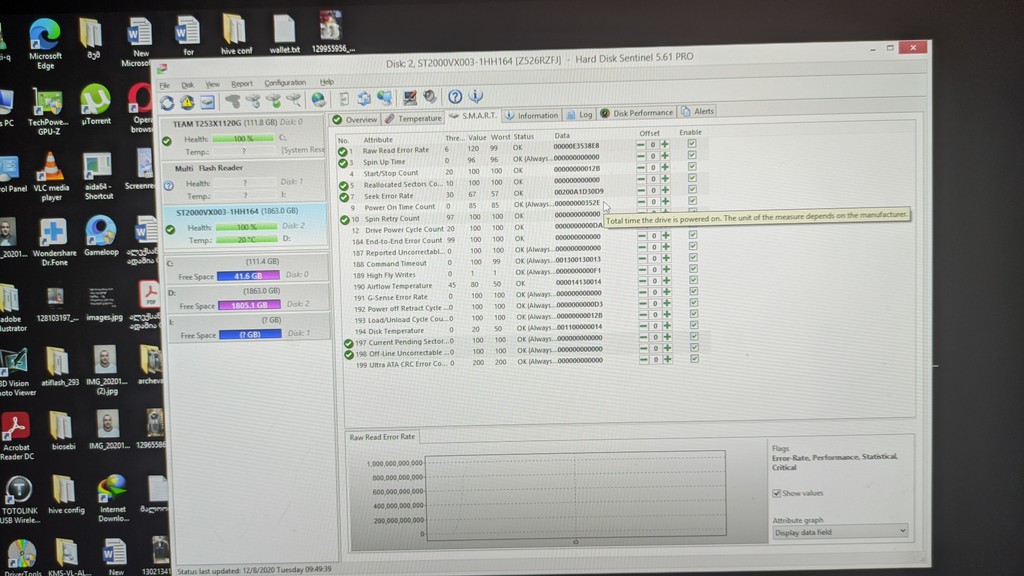The image size is (1024, 576).
Task: Switch to the Disk Performance tab
Action: click(x=637, y=113)
